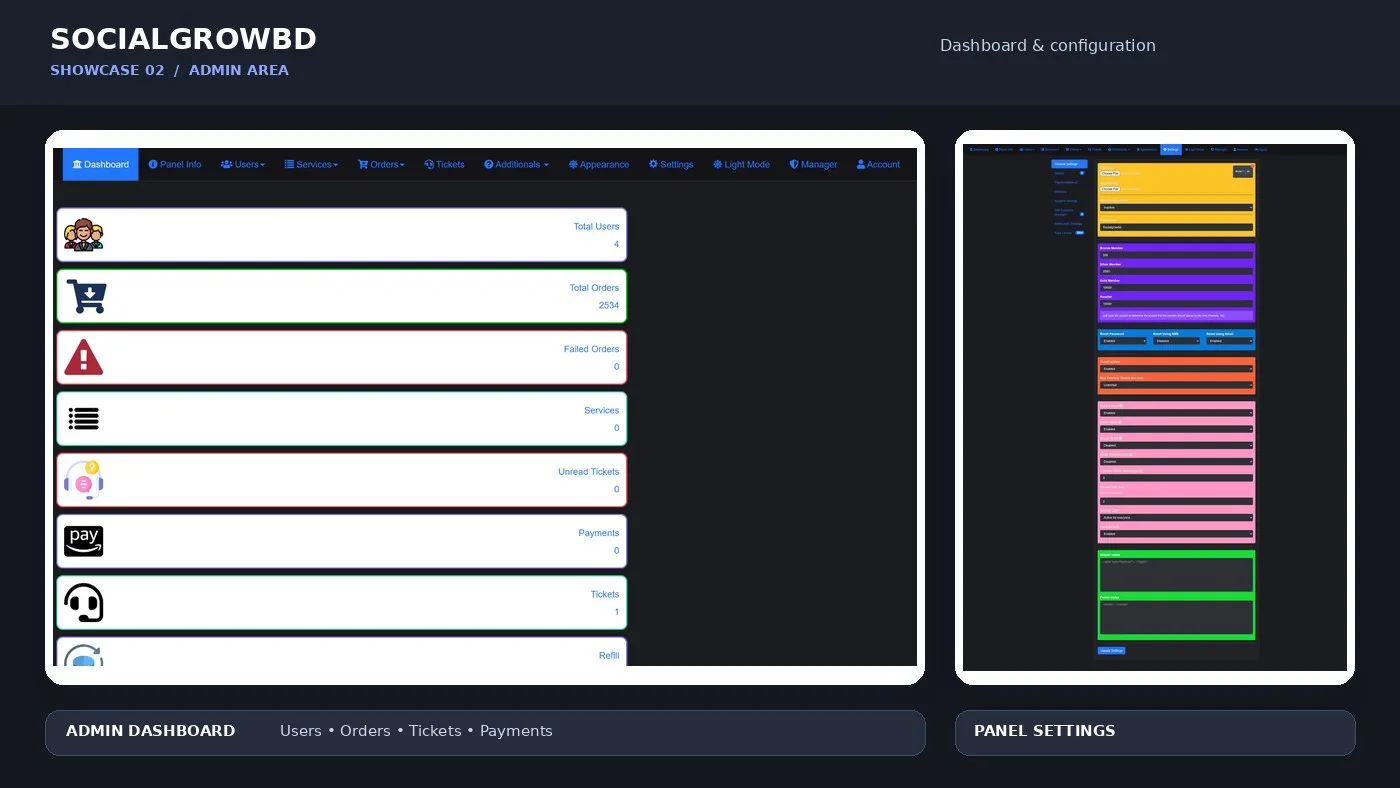Click the Failed Orders label

pyautogui.click(x=592, y=349)
